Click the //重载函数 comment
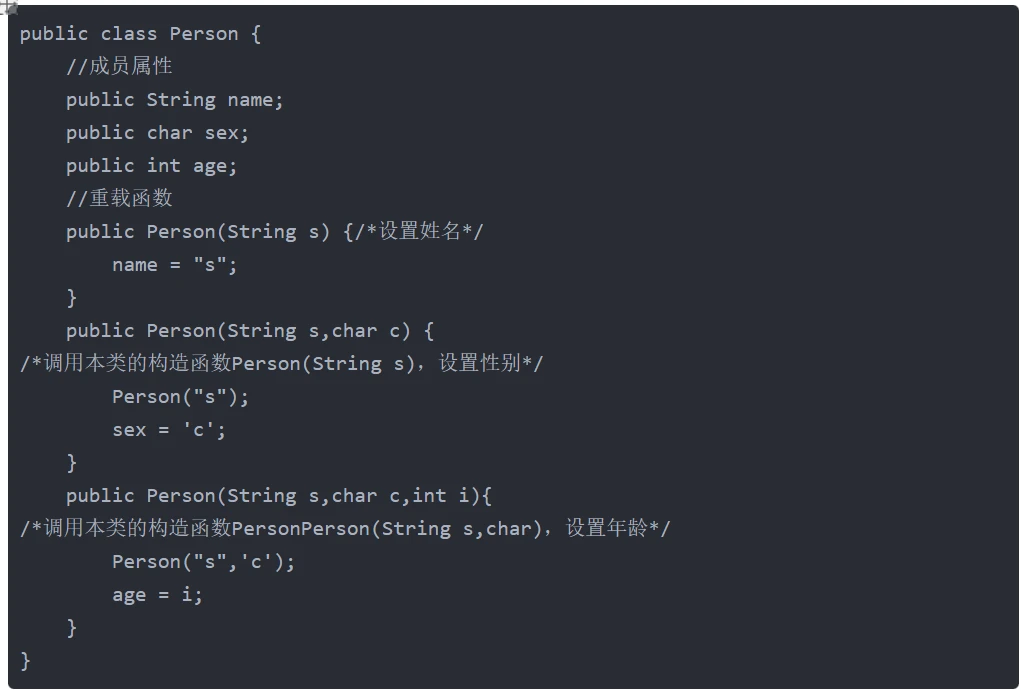This screenshot has width=1021, height=690. 119,199
